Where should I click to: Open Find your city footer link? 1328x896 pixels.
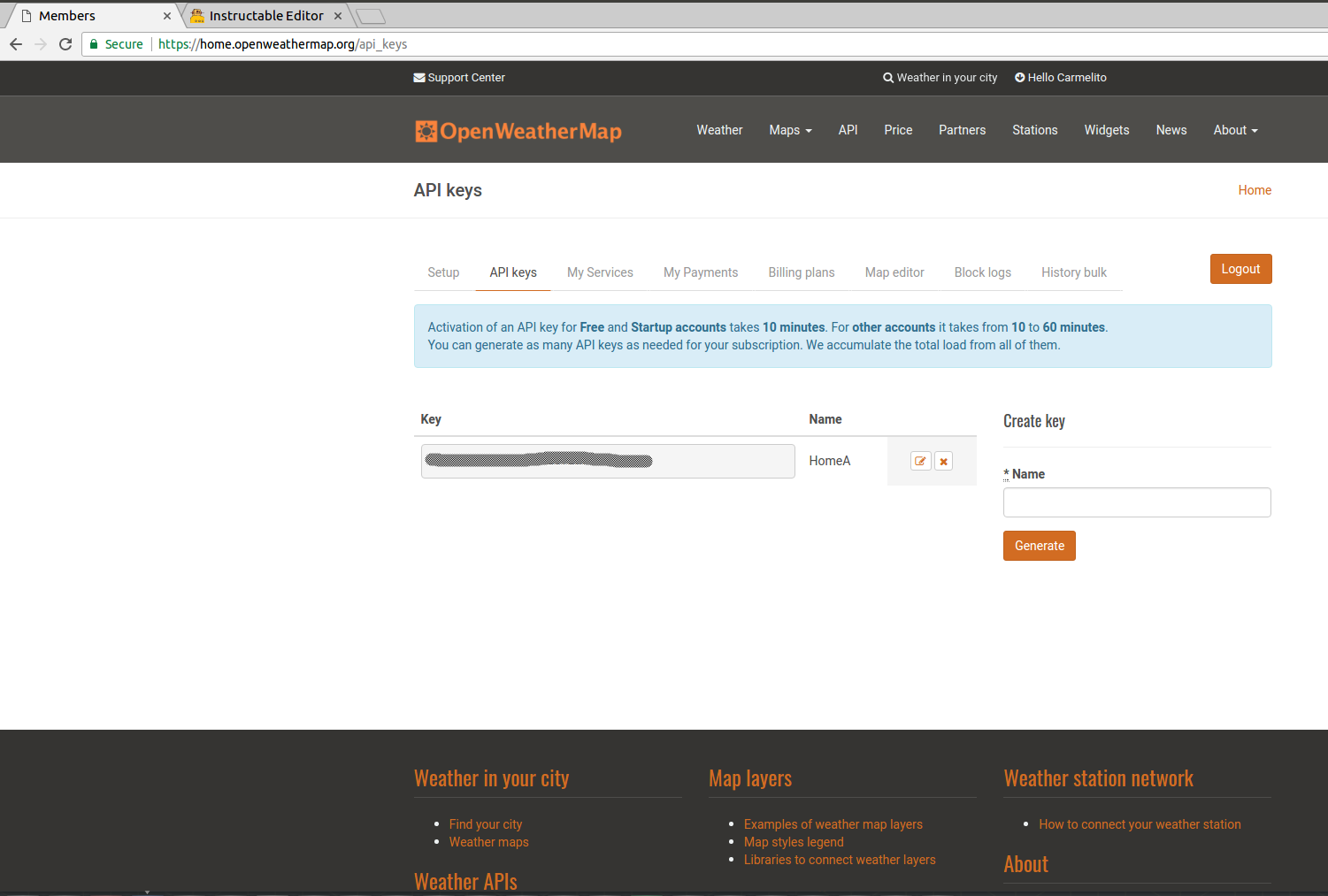pos(486,824)
